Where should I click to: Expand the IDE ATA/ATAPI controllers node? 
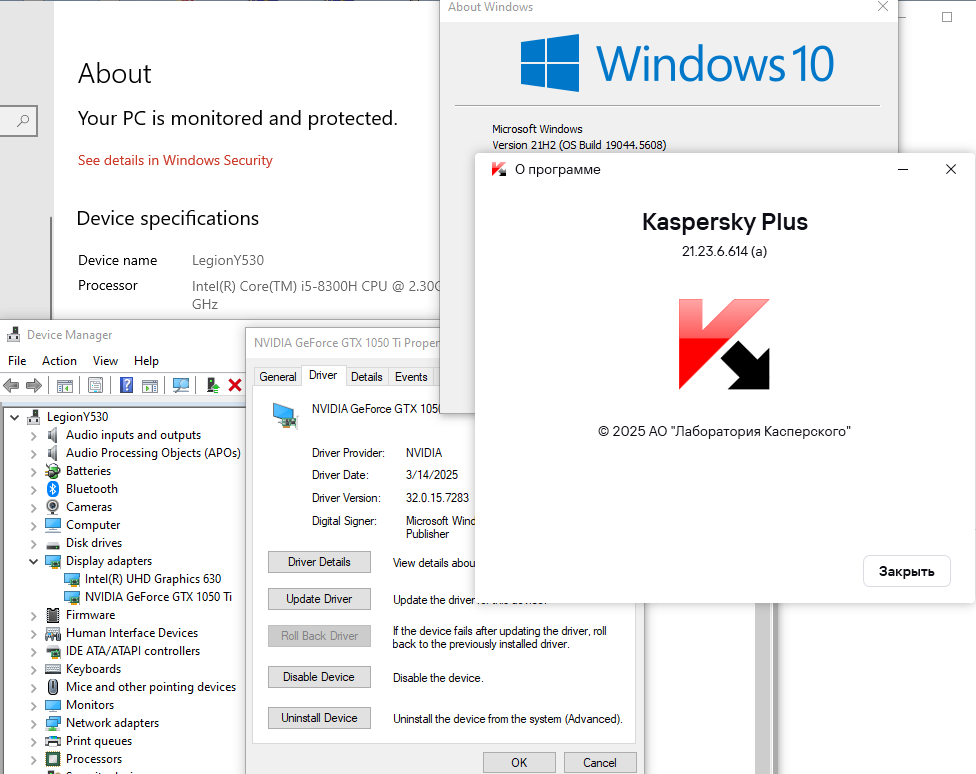coord(34,652)
